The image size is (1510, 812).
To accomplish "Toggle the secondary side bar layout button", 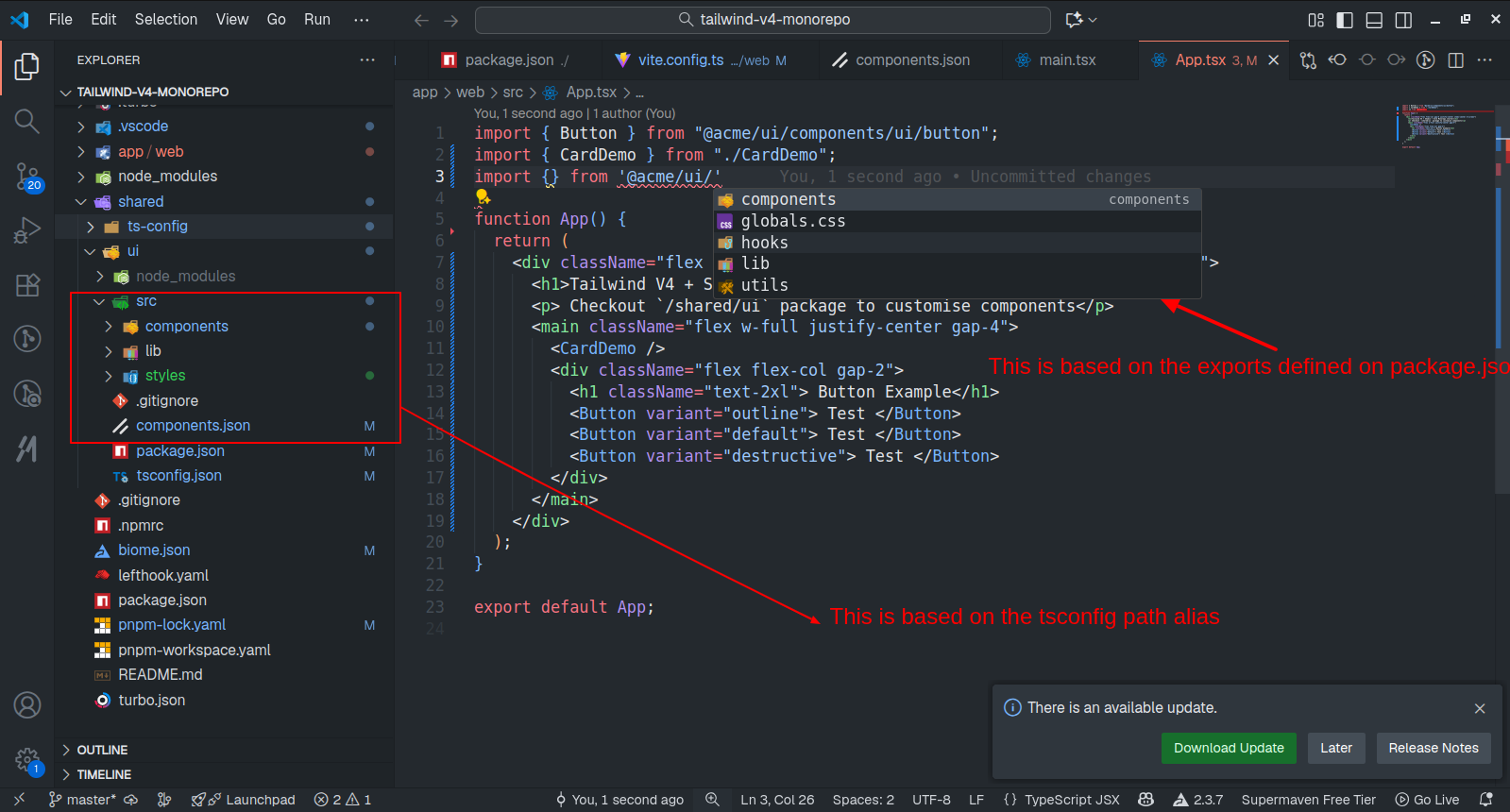I will click(1403, 20).
